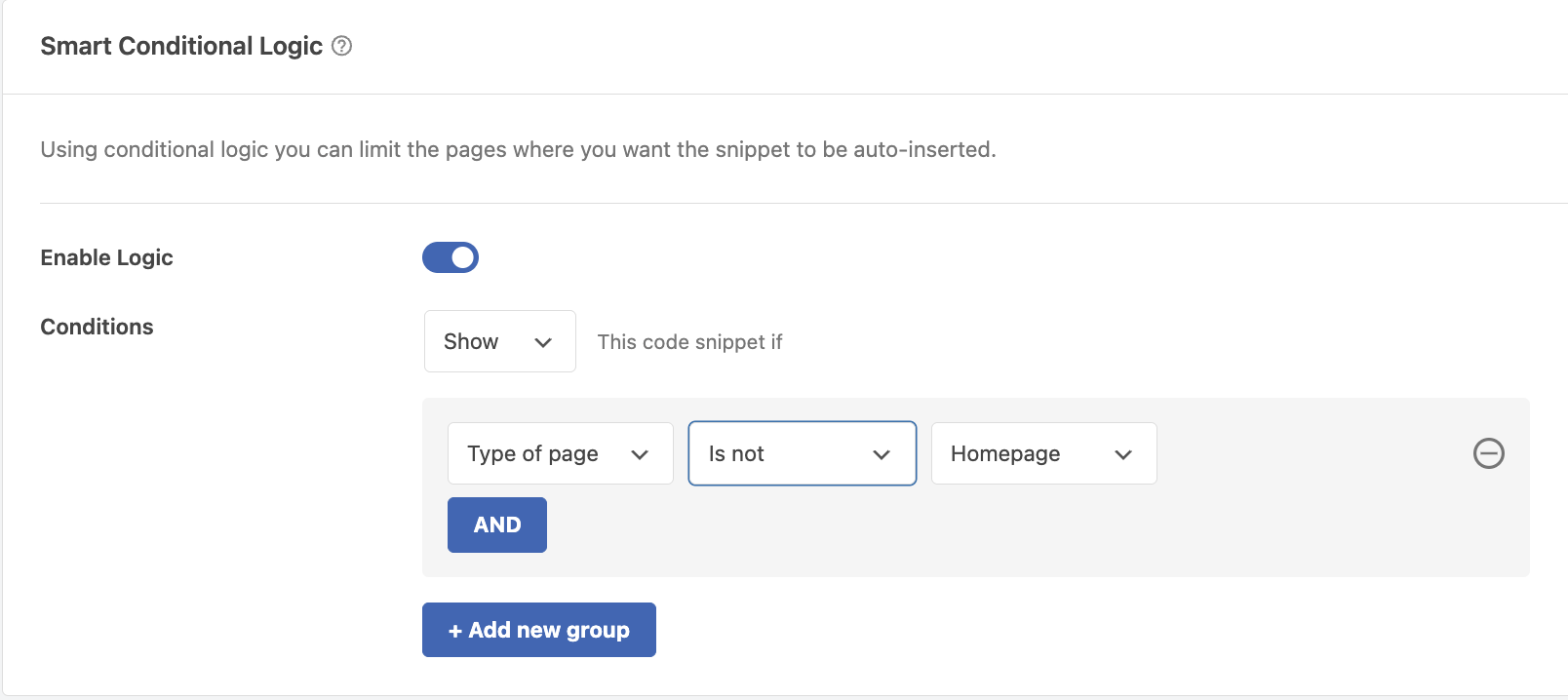Click the conditional logic description sentence

(518, 149)
